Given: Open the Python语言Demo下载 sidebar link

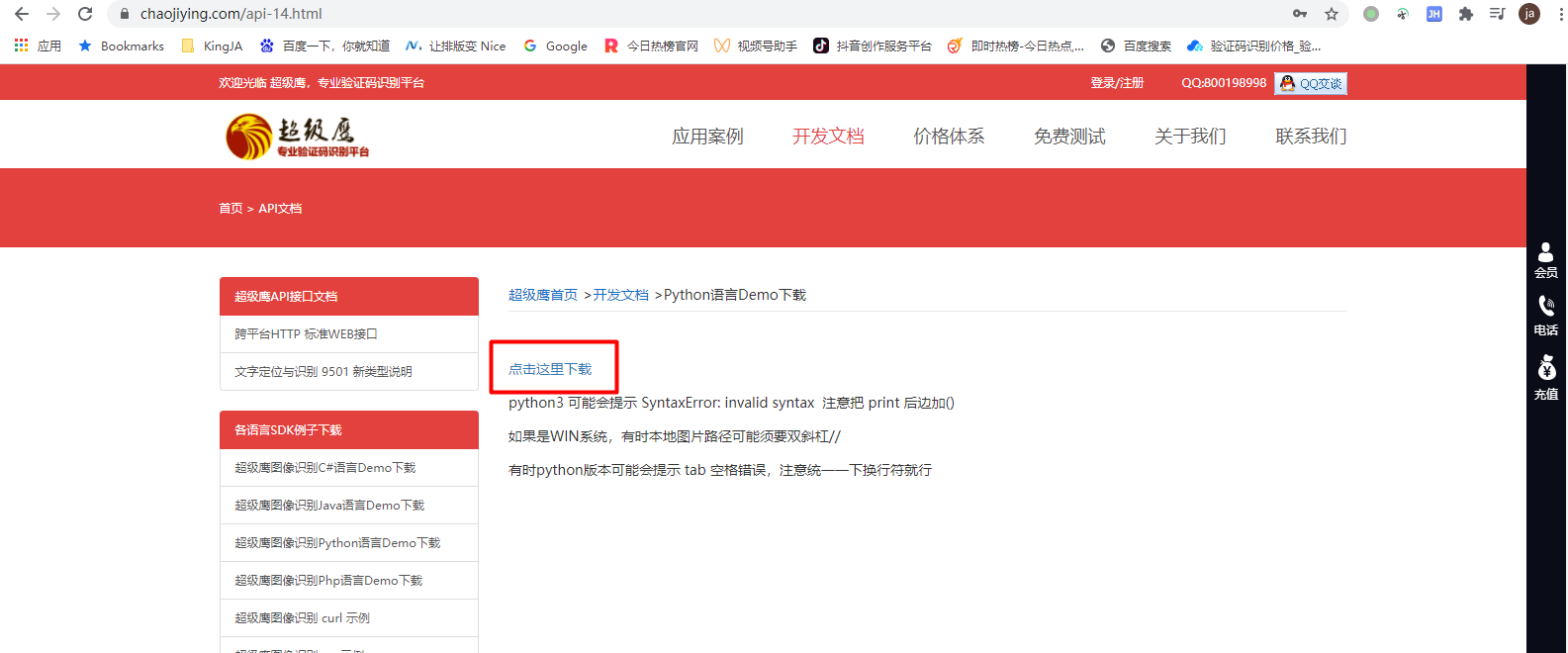Looking at the screenshot, I should [349, 543].
